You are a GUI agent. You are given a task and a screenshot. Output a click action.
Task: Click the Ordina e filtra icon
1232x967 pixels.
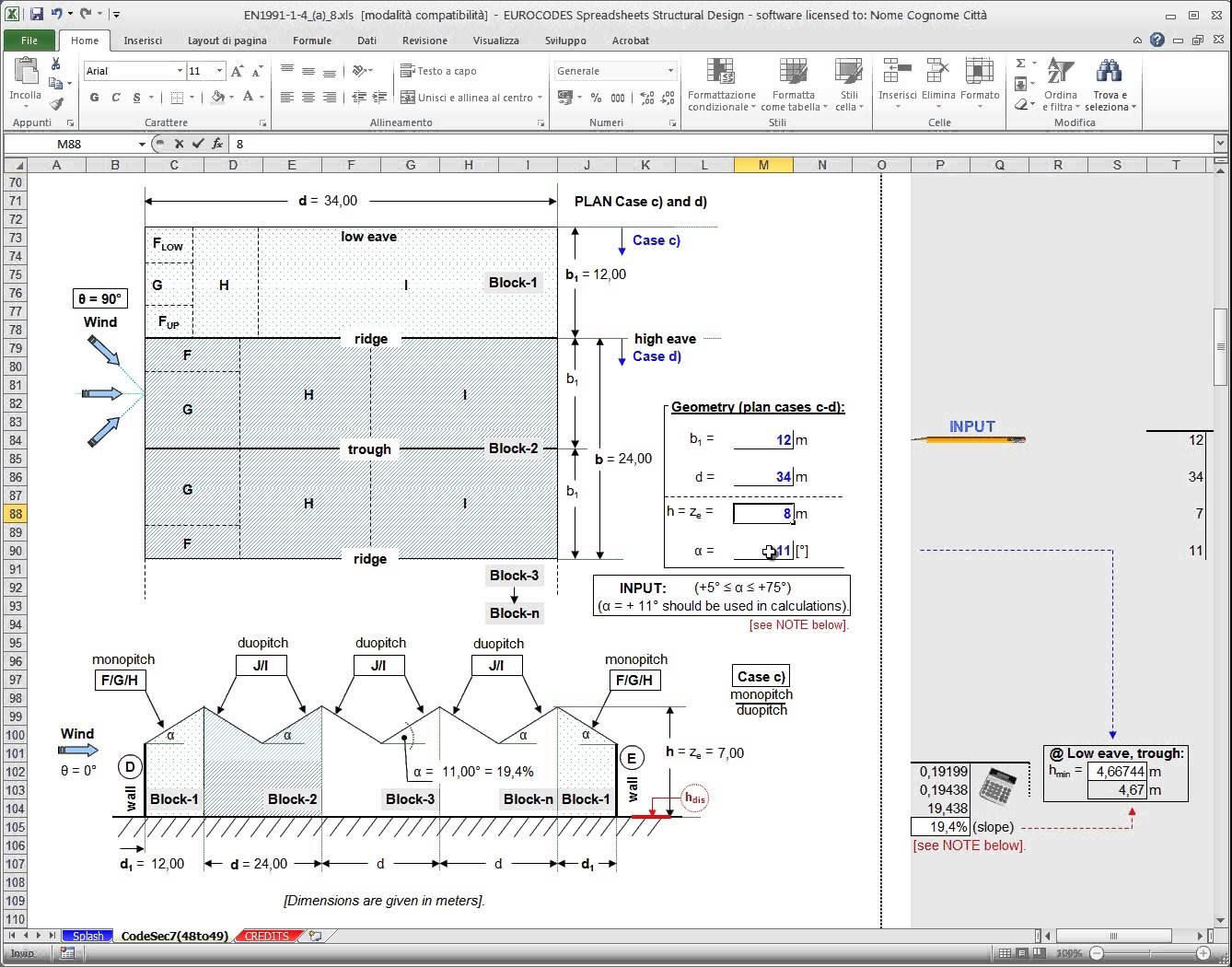1060,74
